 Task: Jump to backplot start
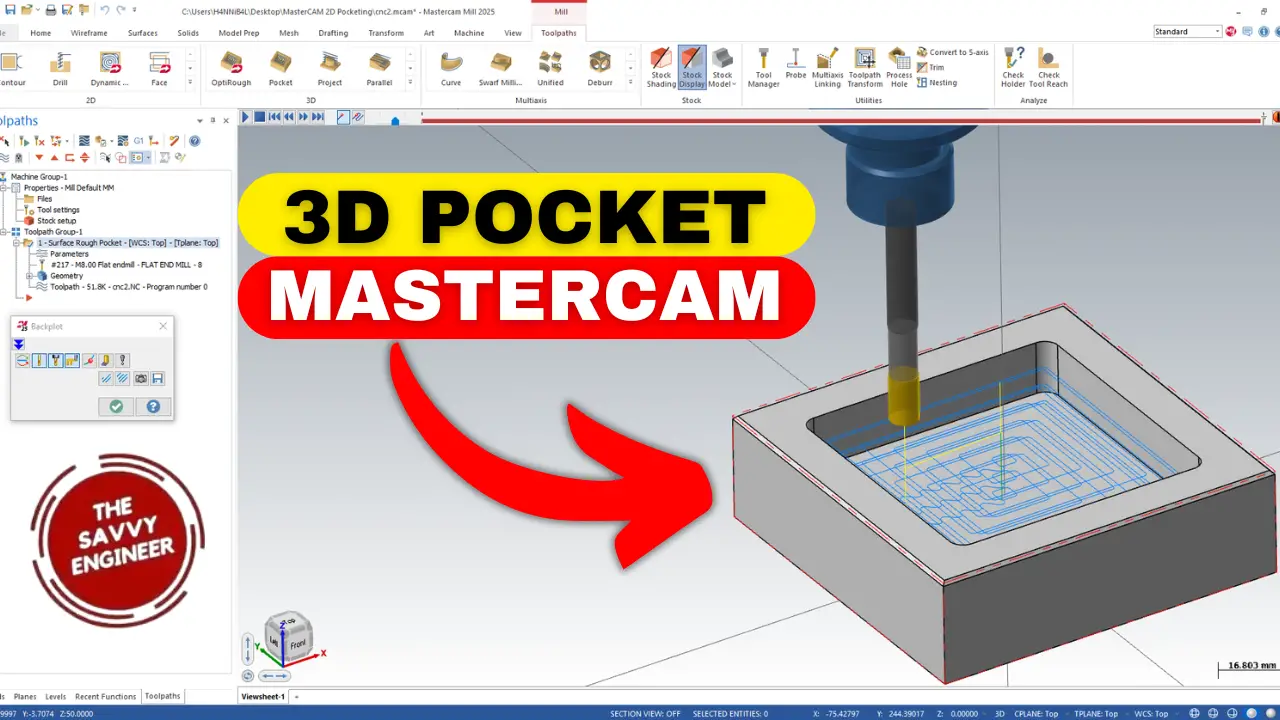coord(274,117)
